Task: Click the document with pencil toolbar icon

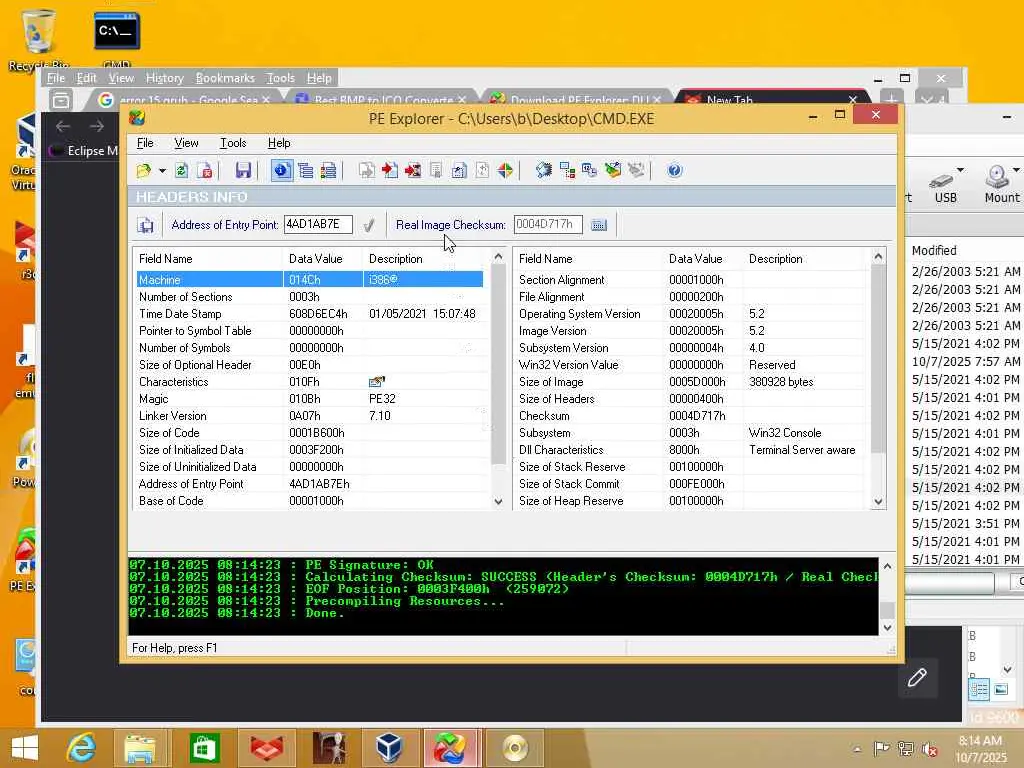Action: click(459, 171)
